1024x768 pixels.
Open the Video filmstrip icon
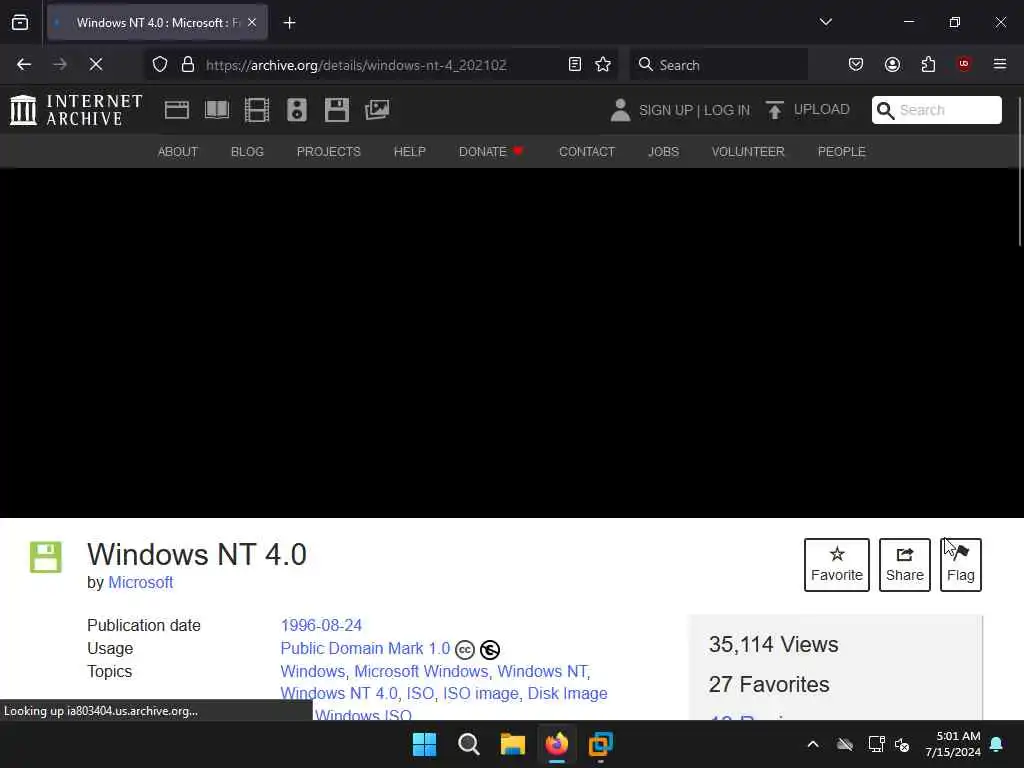click(257, 110)
